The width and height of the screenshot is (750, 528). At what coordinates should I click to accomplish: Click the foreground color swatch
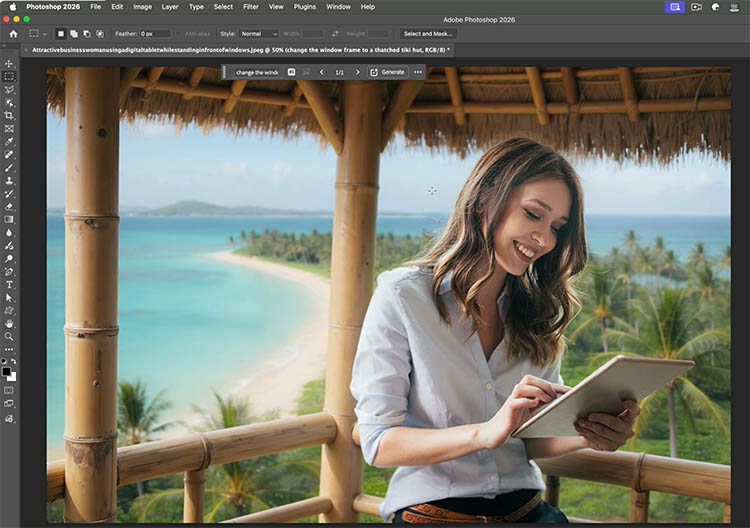(7, 371)
